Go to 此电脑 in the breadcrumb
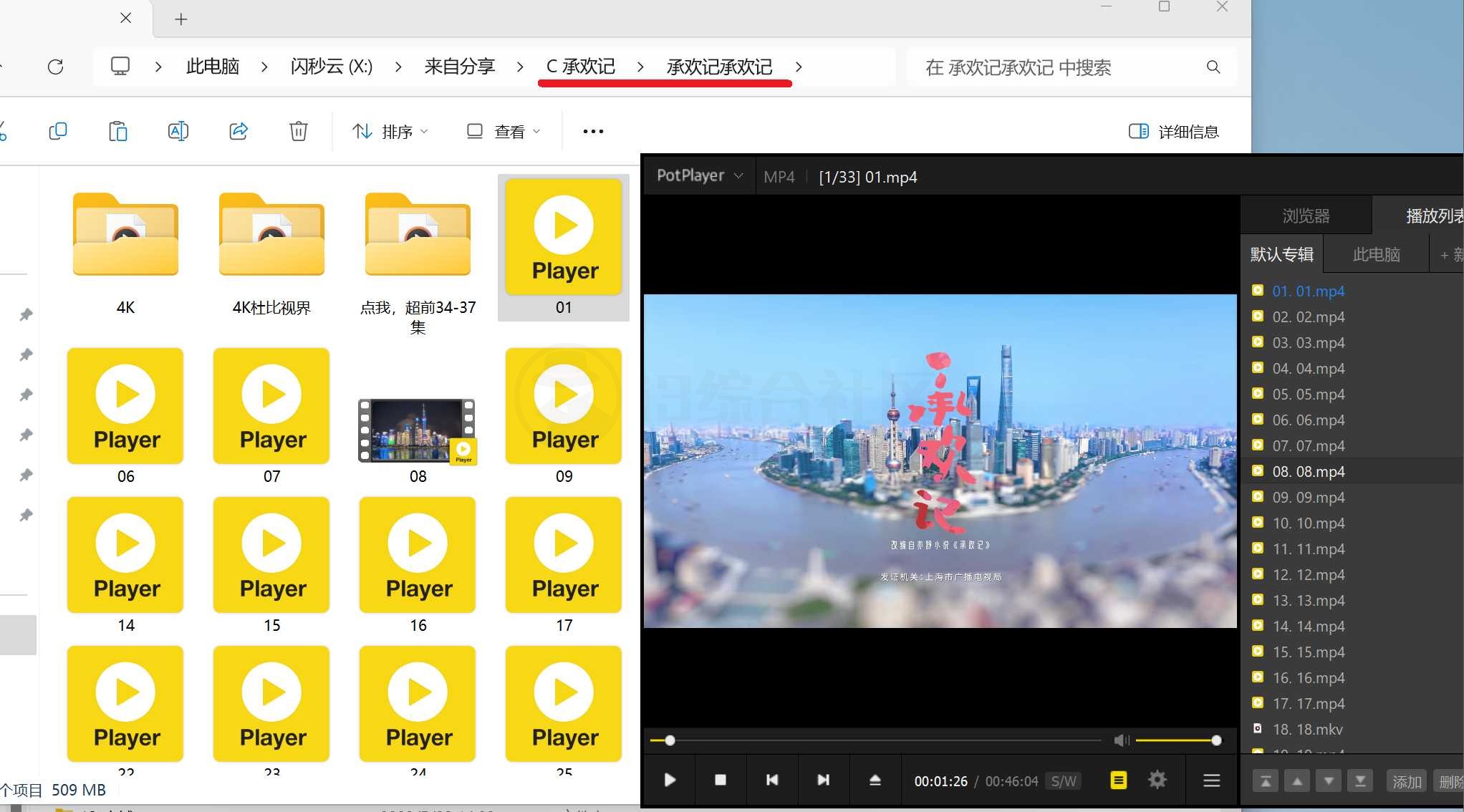This screenshot has width=1464, height=812. click(x=213, y=67)
